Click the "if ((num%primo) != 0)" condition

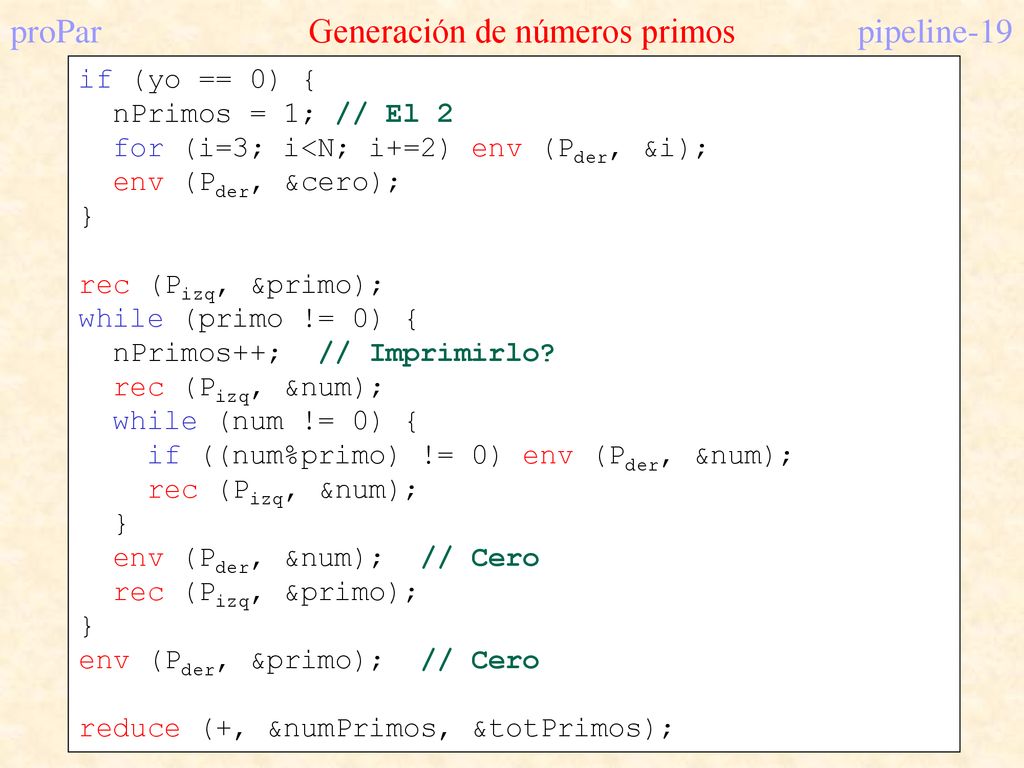324,456
